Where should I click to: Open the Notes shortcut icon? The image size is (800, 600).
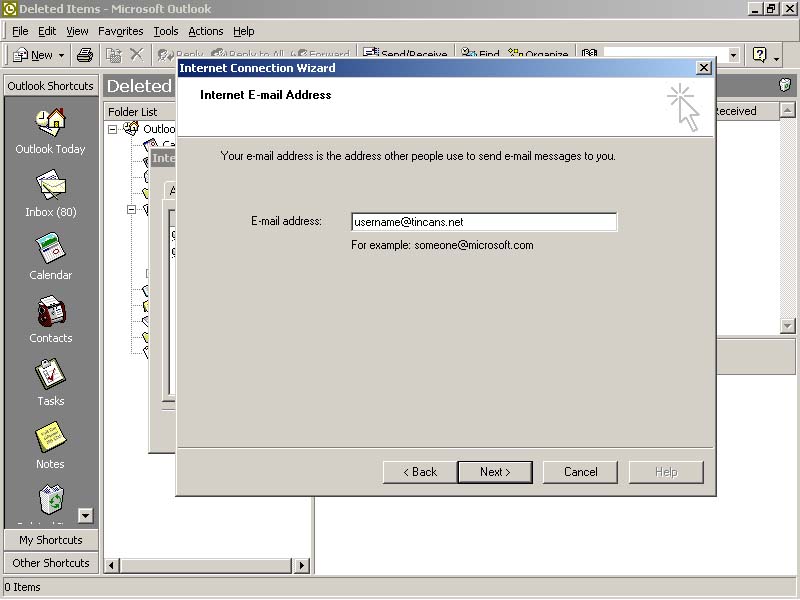(x=51, y=437)
